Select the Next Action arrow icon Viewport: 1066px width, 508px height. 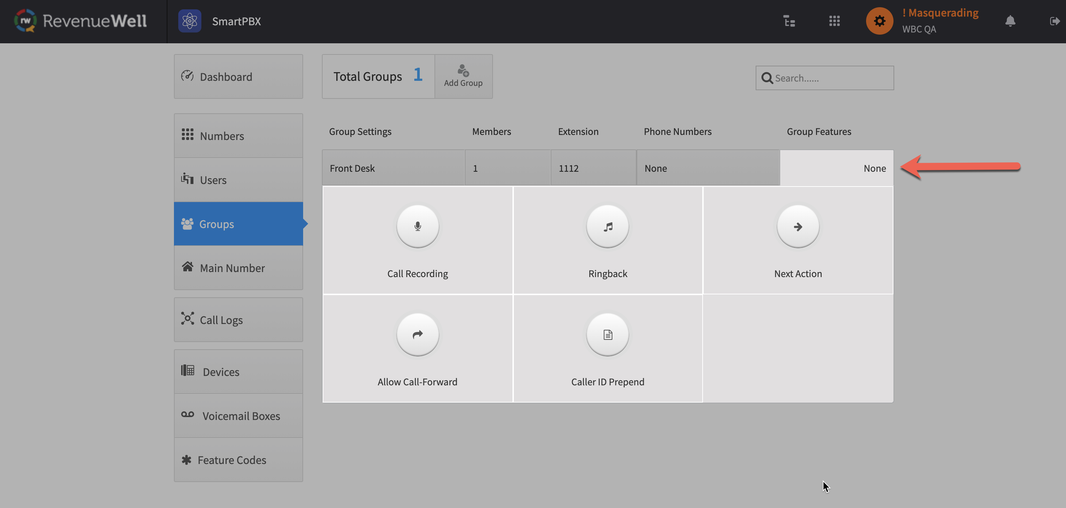pos(798,227)
